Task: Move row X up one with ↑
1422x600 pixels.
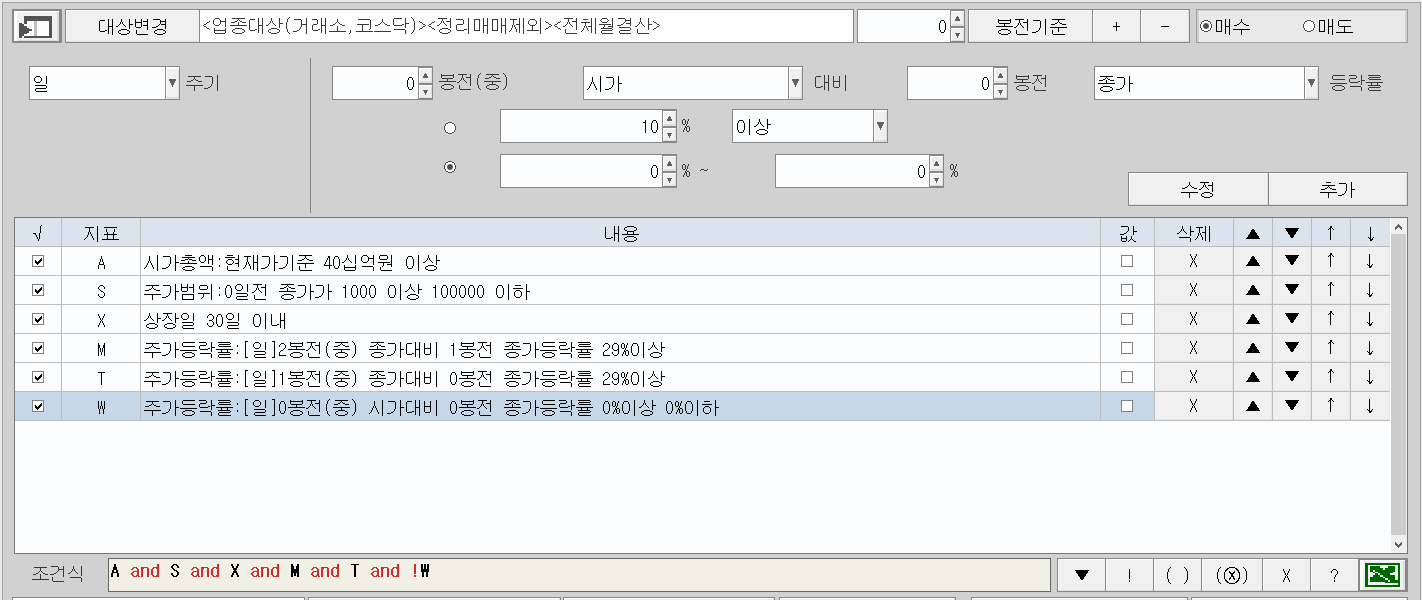Action: 1331,320
